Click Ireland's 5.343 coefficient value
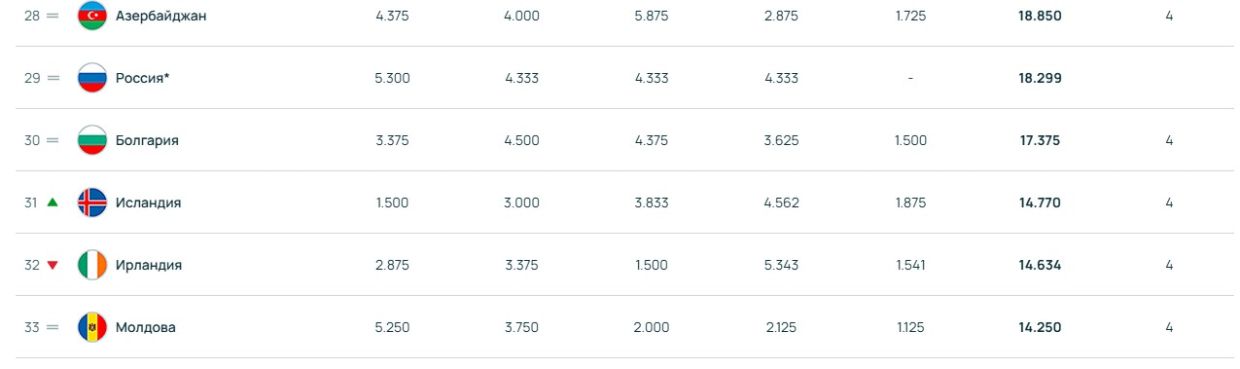 click(781, 265)
